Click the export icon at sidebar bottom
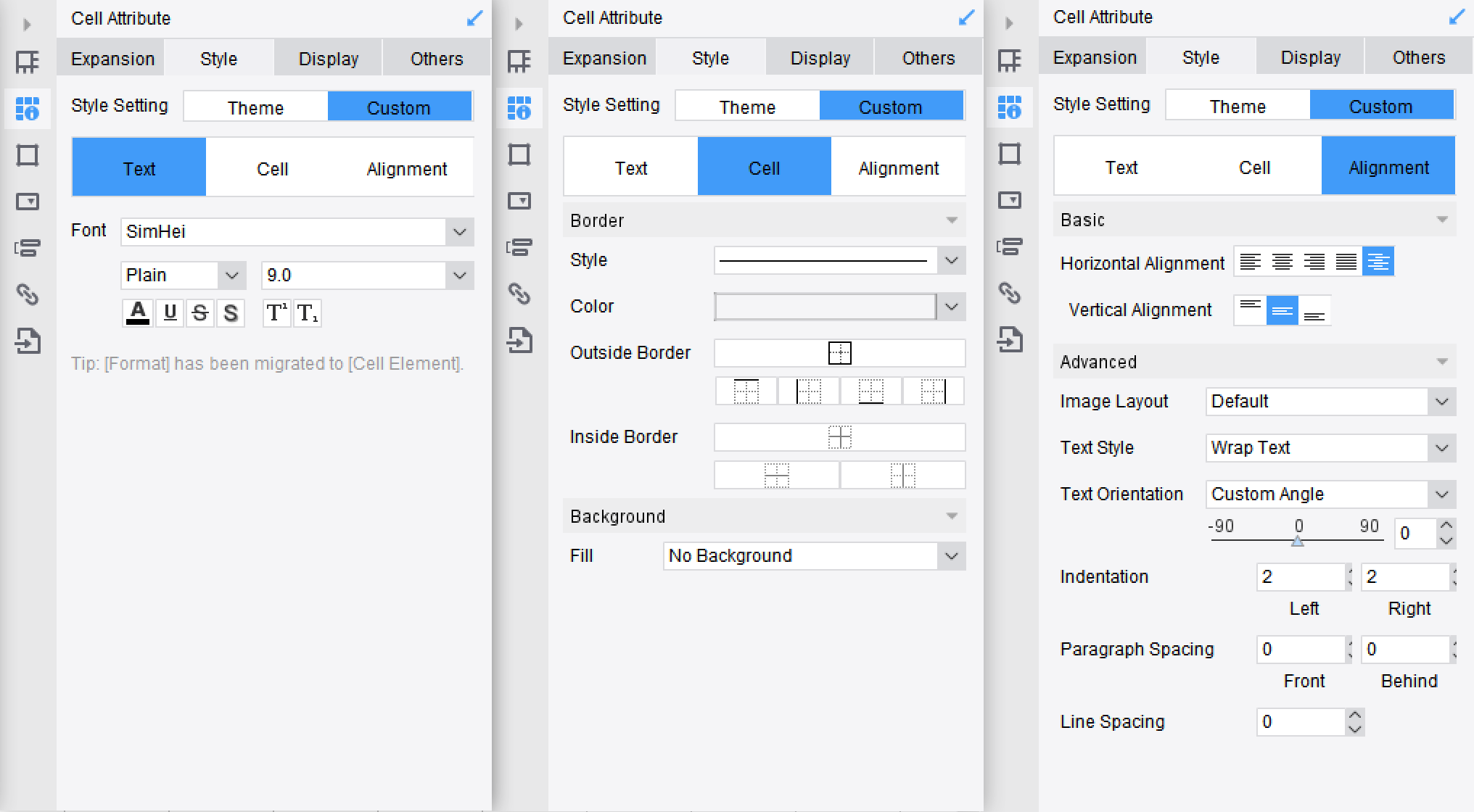 [x=28, y=341]
